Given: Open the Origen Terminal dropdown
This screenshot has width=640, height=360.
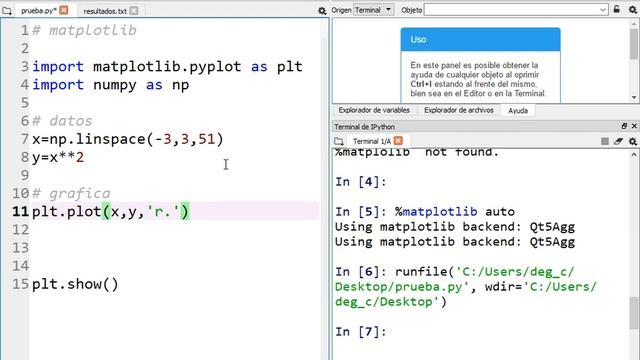Looking at the screenshot, I should click(x=373, y=10).
